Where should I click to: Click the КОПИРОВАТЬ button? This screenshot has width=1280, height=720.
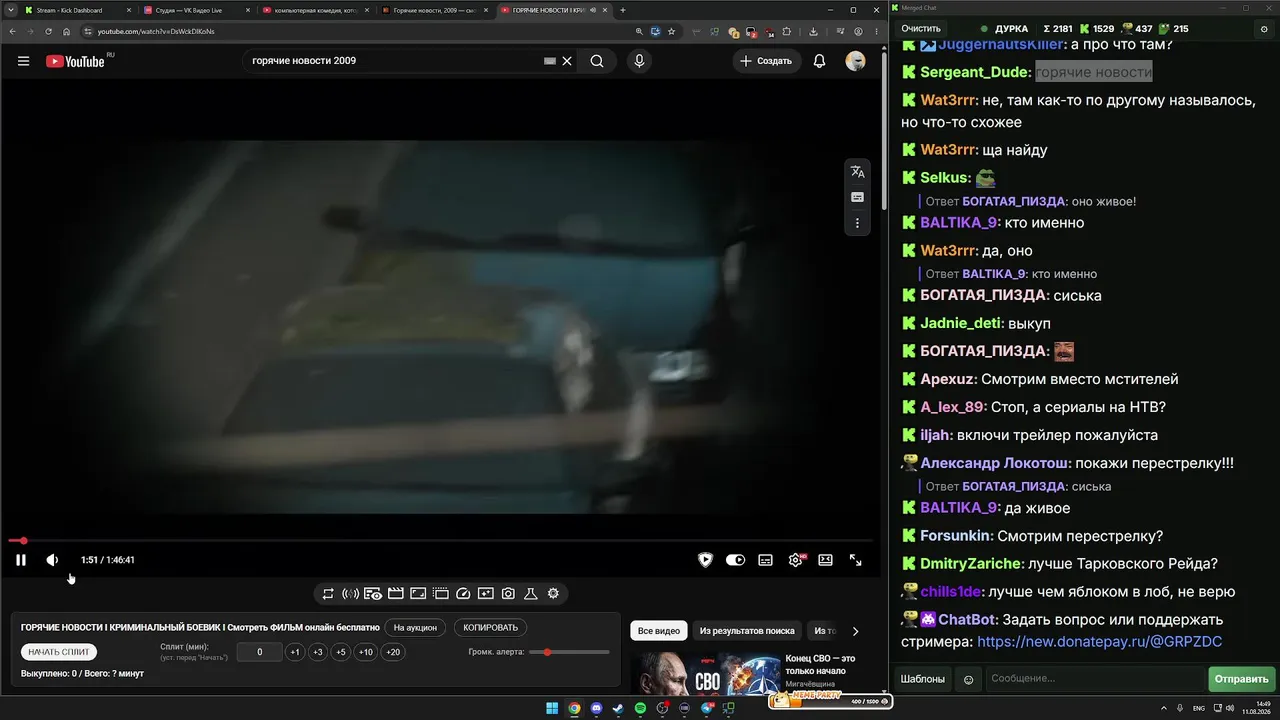(490, 628)
